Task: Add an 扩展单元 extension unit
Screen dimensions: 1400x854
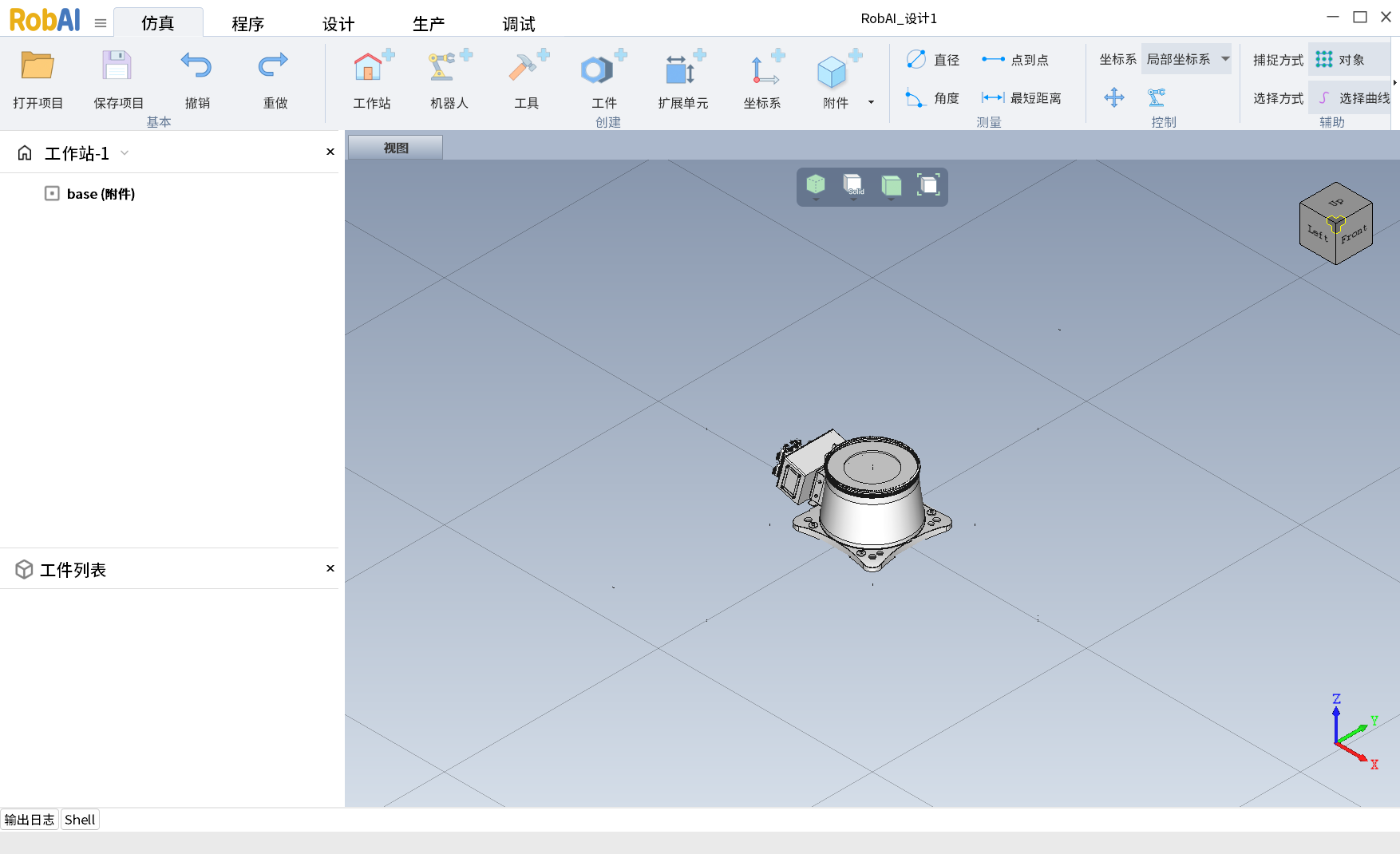Action: (683, 79)
